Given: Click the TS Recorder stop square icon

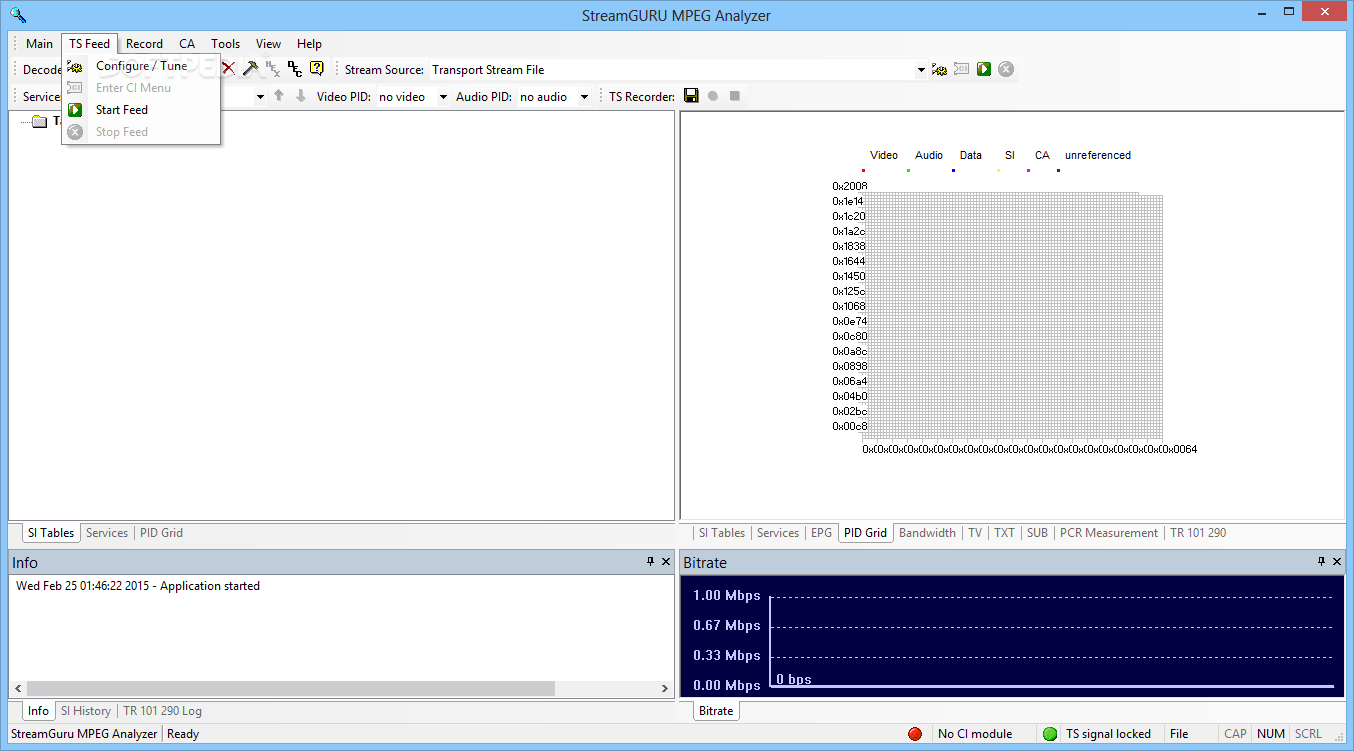Looking at the screenshot, I should tap(735, 96).
